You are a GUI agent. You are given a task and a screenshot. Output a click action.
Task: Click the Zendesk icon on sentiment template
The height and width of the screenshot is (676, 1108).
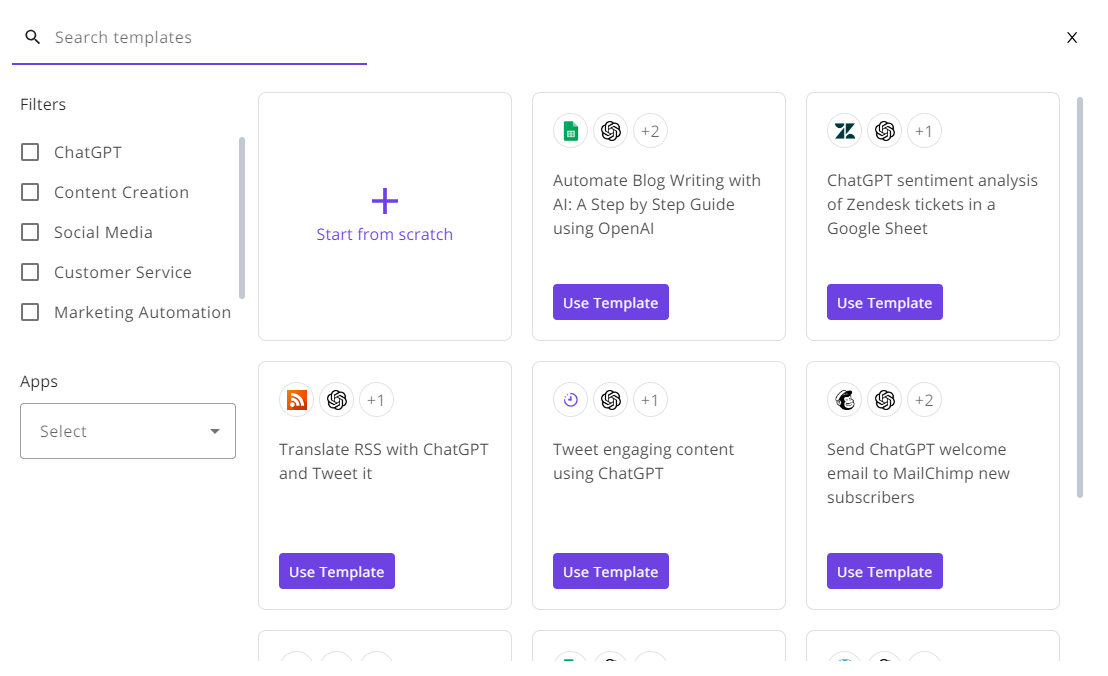pos(845,131)
